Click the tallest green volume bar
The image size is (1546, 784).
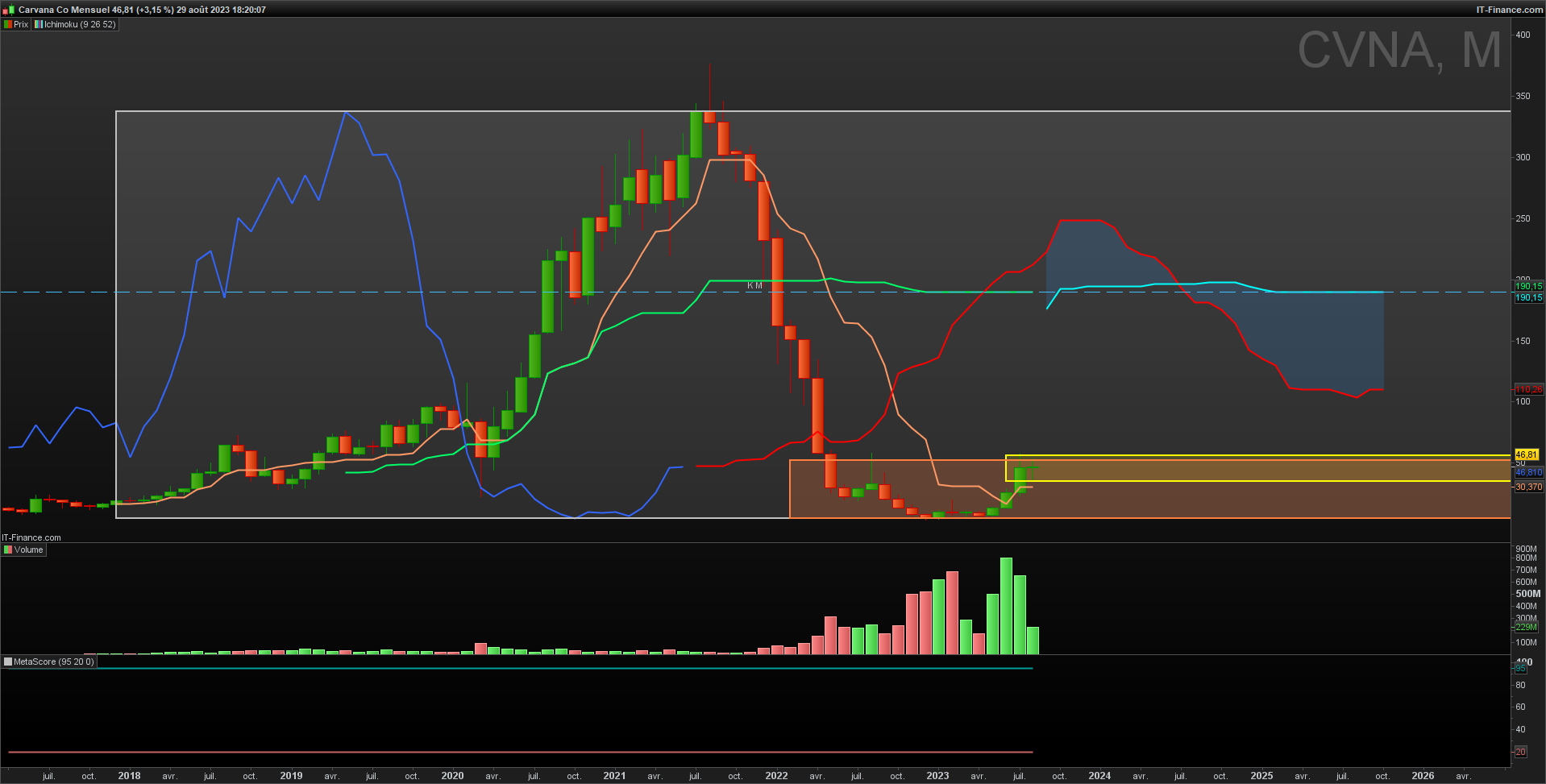(x=1006, y=606)
